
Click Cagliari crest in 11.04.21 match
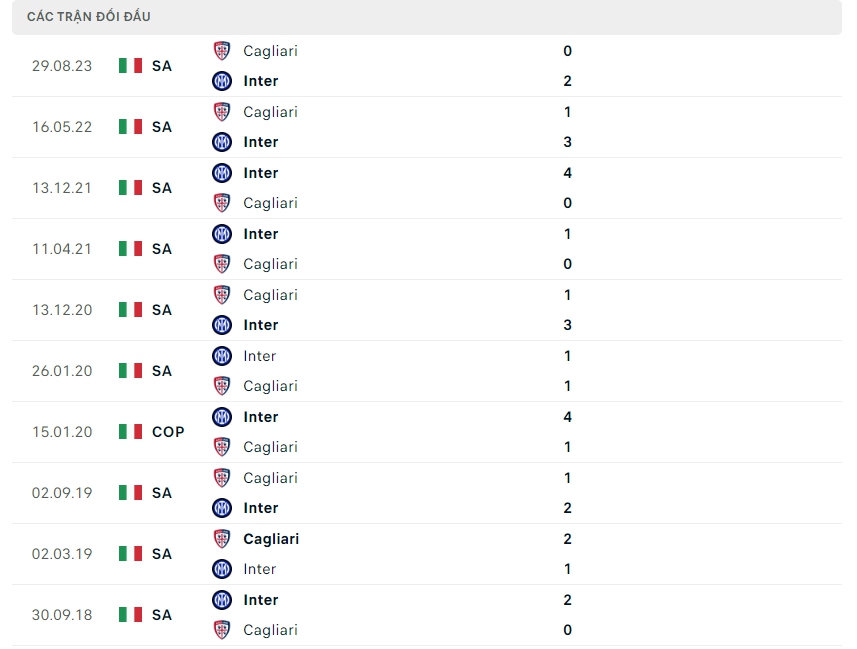[222, 264]
